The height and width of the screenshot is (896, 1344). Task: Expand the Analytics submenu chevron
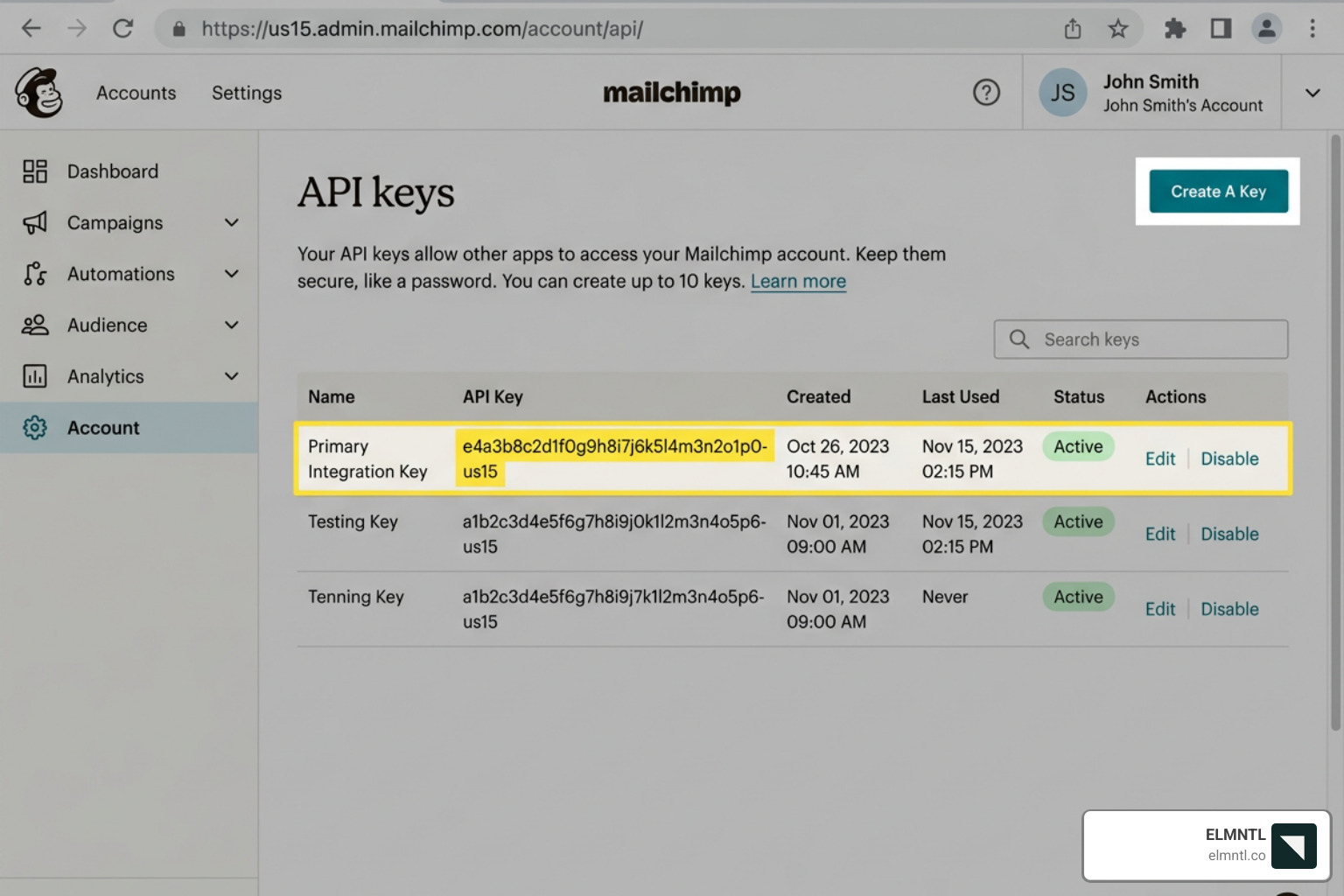232,376
